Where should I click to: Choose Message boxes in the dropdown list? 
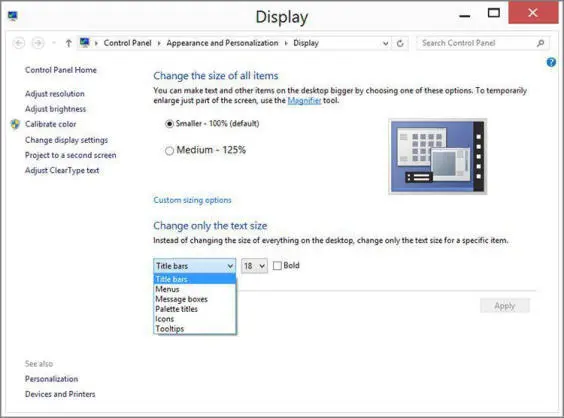tap(195, 299)
